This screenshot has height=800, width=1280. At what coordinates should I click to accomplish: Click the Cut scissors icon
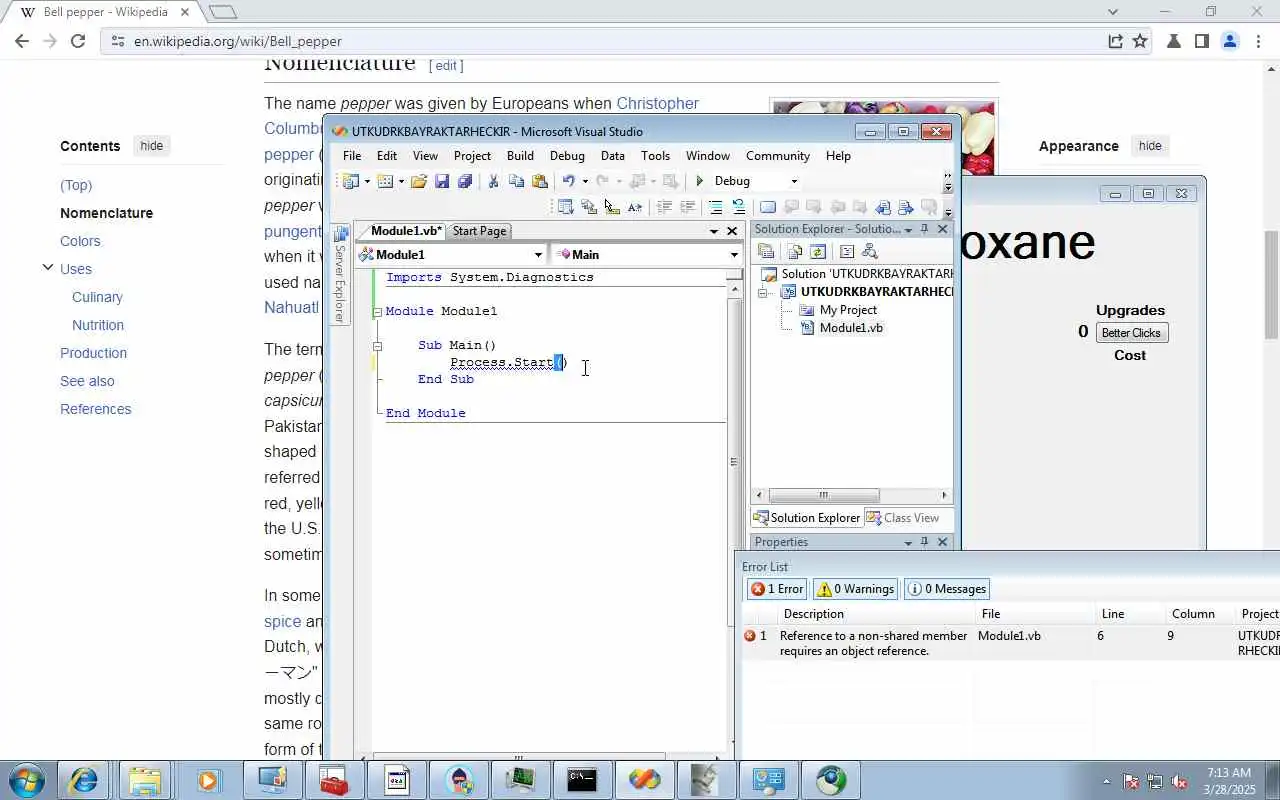point(493,181)
